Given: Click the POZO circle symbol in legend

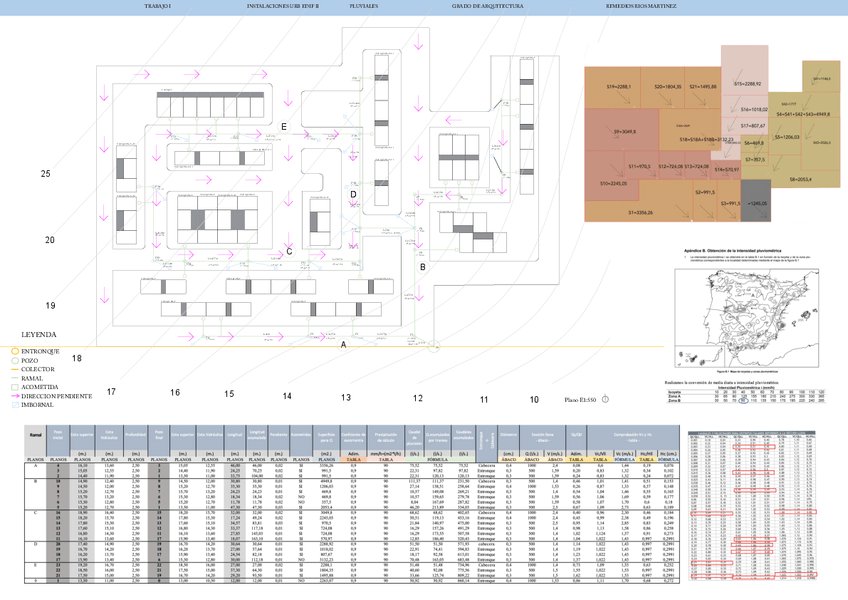Looking at the screenshot, I should click(14, 361).
